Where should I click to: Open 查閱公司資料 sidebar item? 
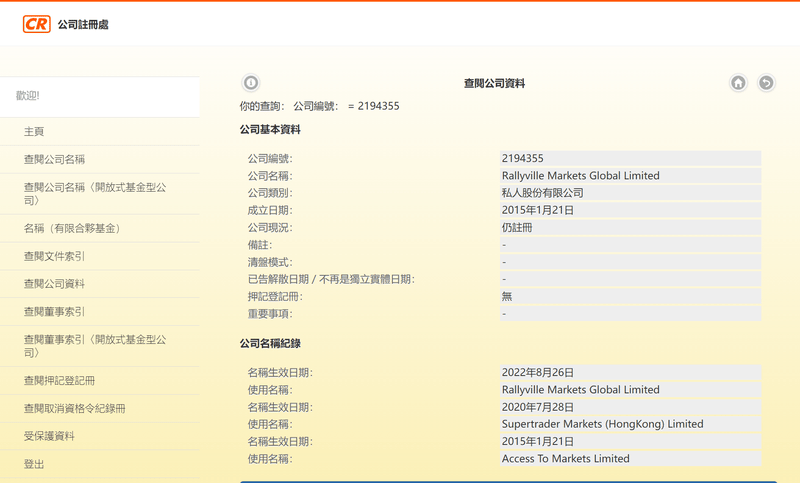click(54, 284)
